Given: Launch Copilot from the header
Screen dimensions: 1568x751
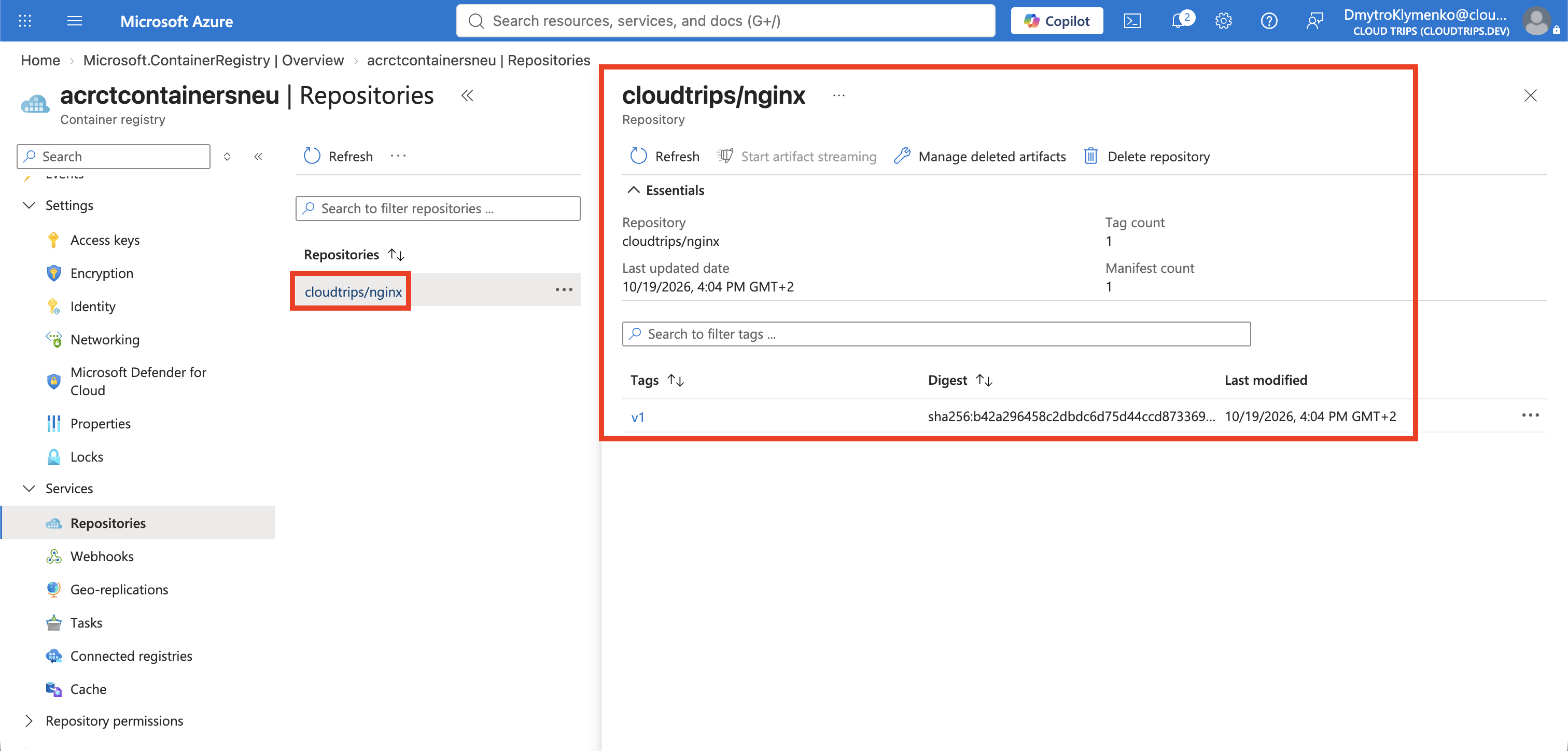Looking at the screenshot, I should (1057, 21).
